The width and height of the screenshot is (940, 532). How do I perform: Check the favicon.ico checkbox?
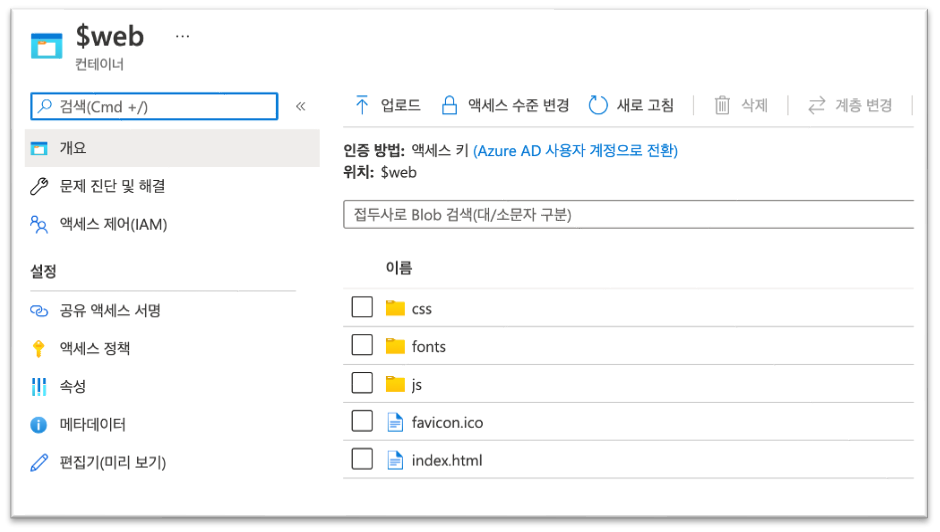tap(362, 421)
